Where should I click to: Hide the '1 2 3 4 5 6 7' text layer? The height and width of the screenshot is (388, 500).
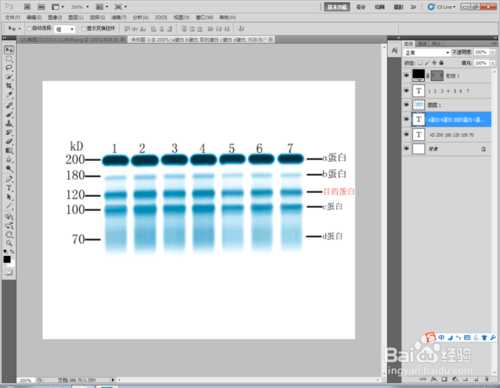pyautogui.click(x=406, y=91)
